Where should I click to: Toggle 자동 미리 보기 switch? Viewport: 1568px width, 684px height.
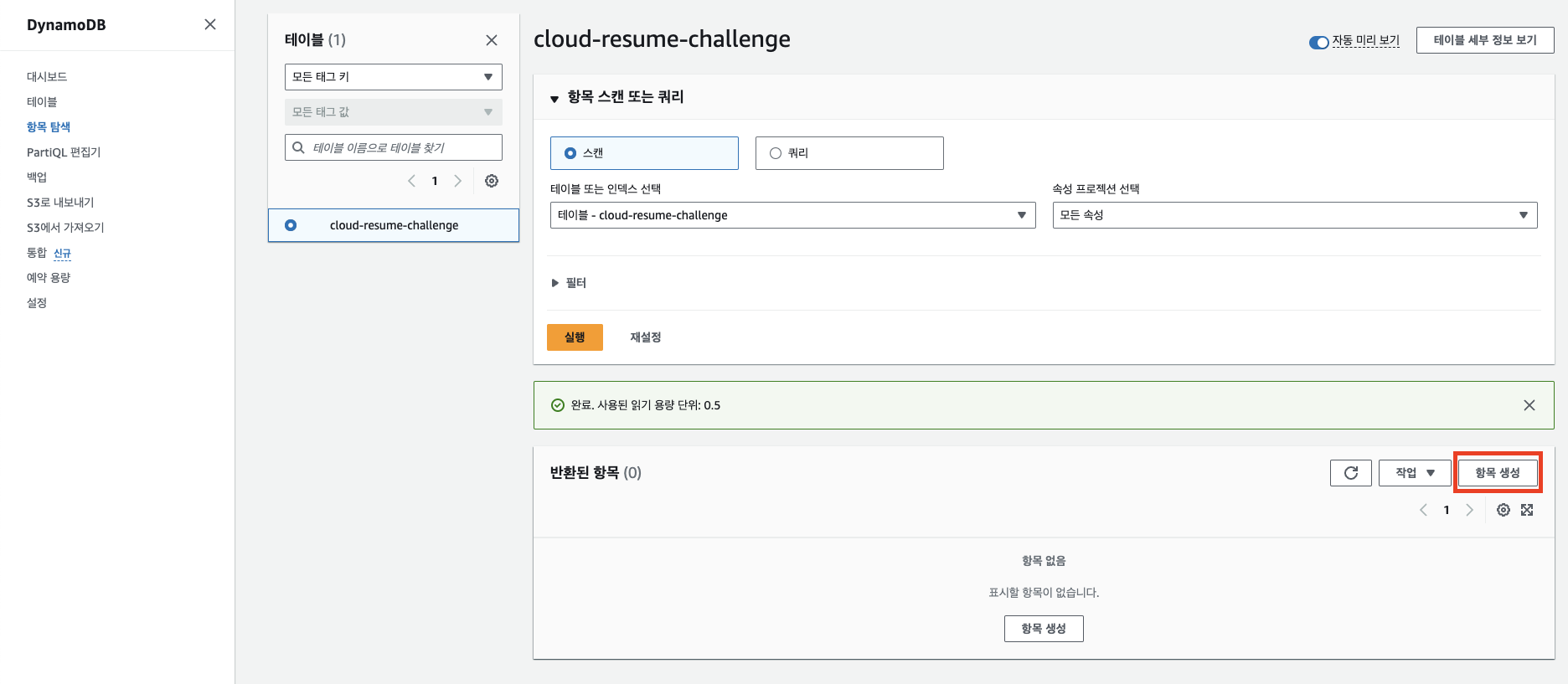tap(1319, 42)
